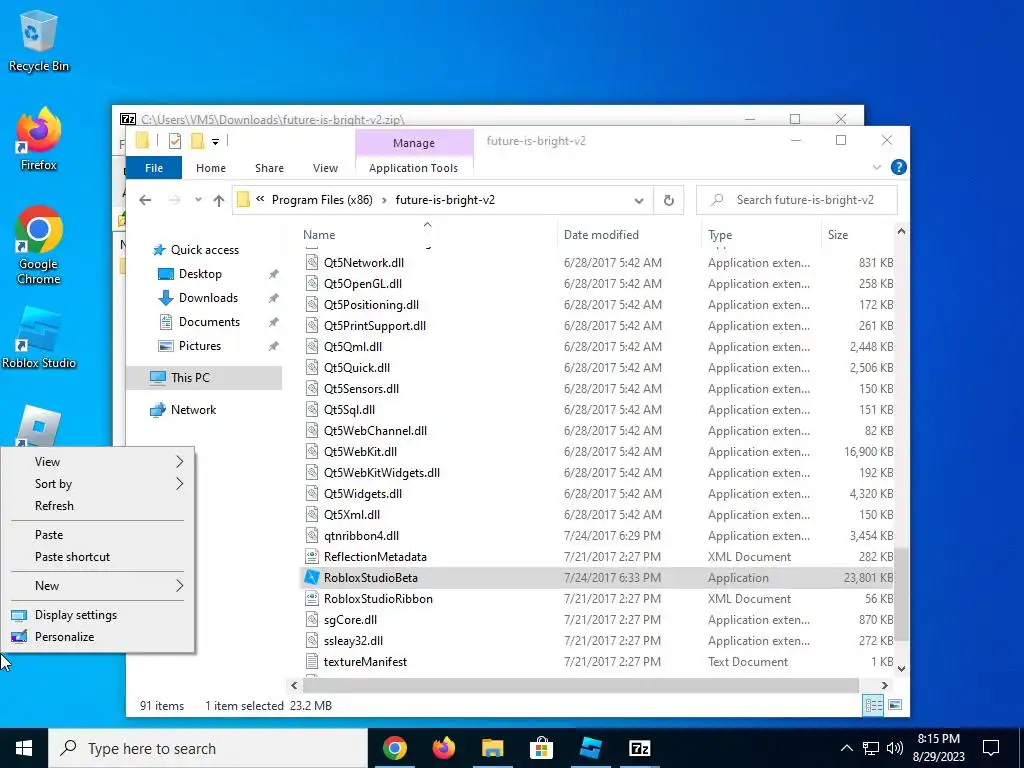Choose Paste shortcut in the context menu
Screen dimensions: 1024x768
[72, 556]
